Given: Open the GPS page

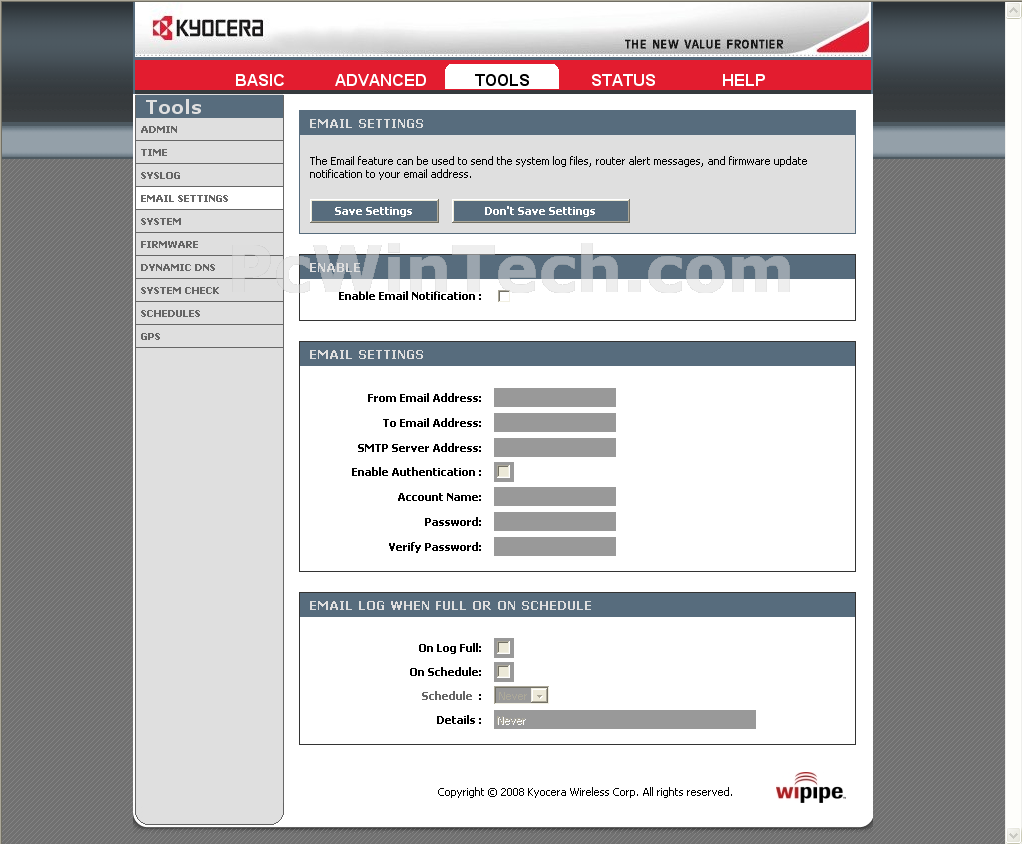Looking at the screenshot, I should click(x=209, y=336).
